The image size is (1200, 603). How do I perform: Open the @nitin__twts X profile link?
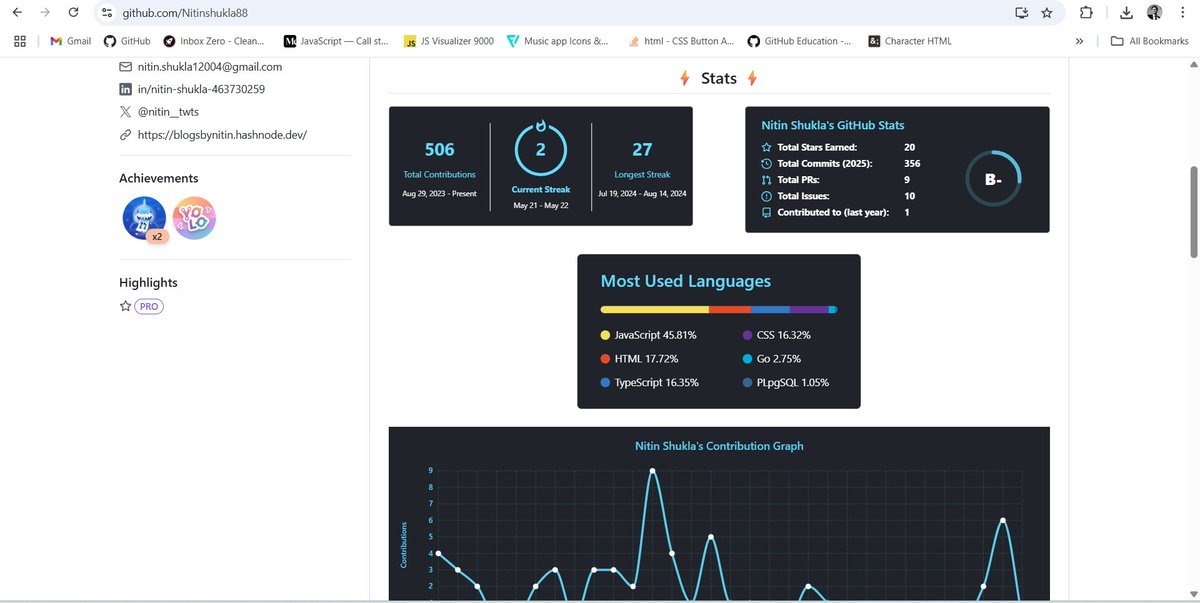(x=168, y=112)
